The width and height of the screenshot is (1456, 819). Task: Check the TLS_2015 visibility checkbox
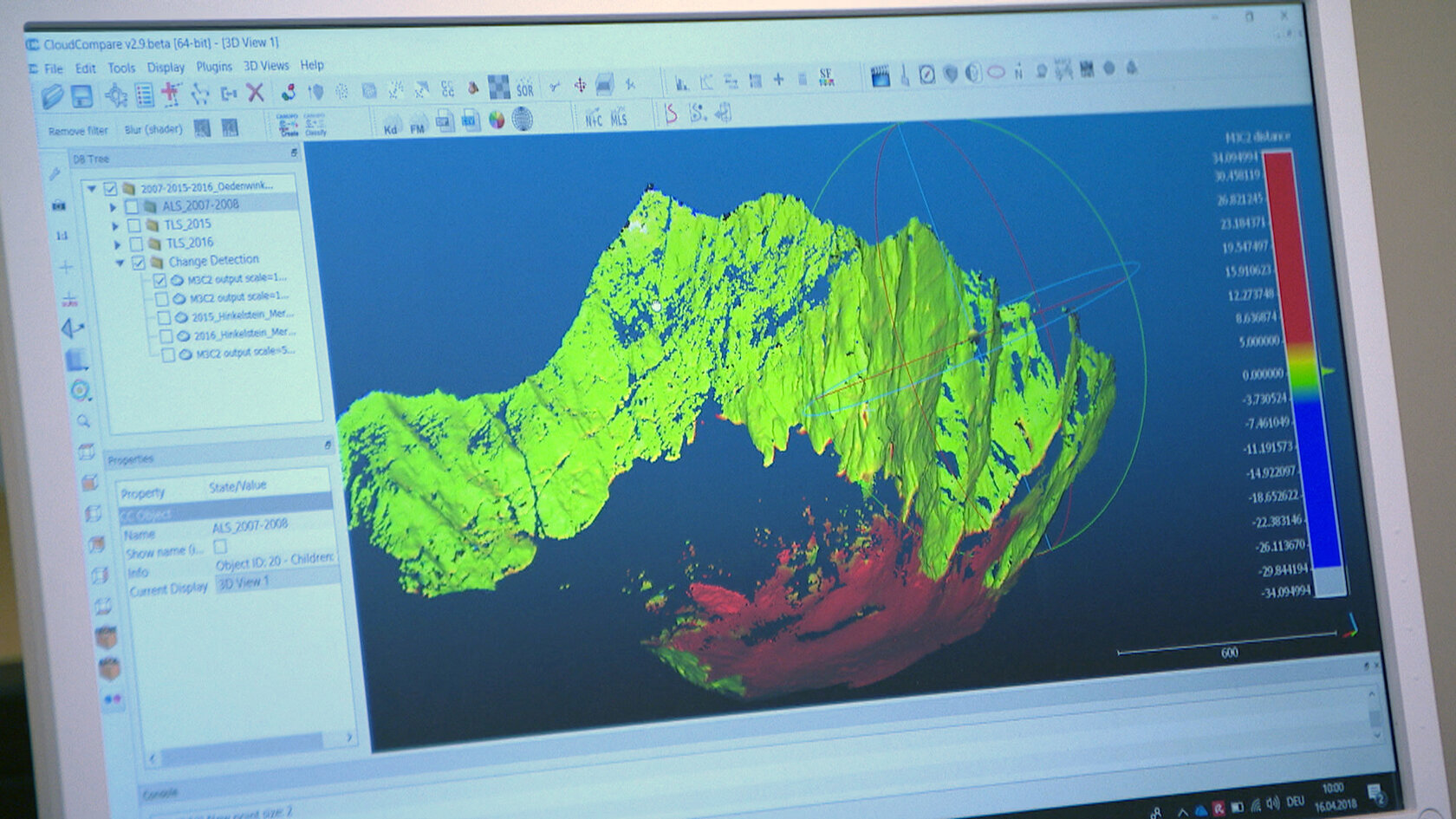pos(133,225)
